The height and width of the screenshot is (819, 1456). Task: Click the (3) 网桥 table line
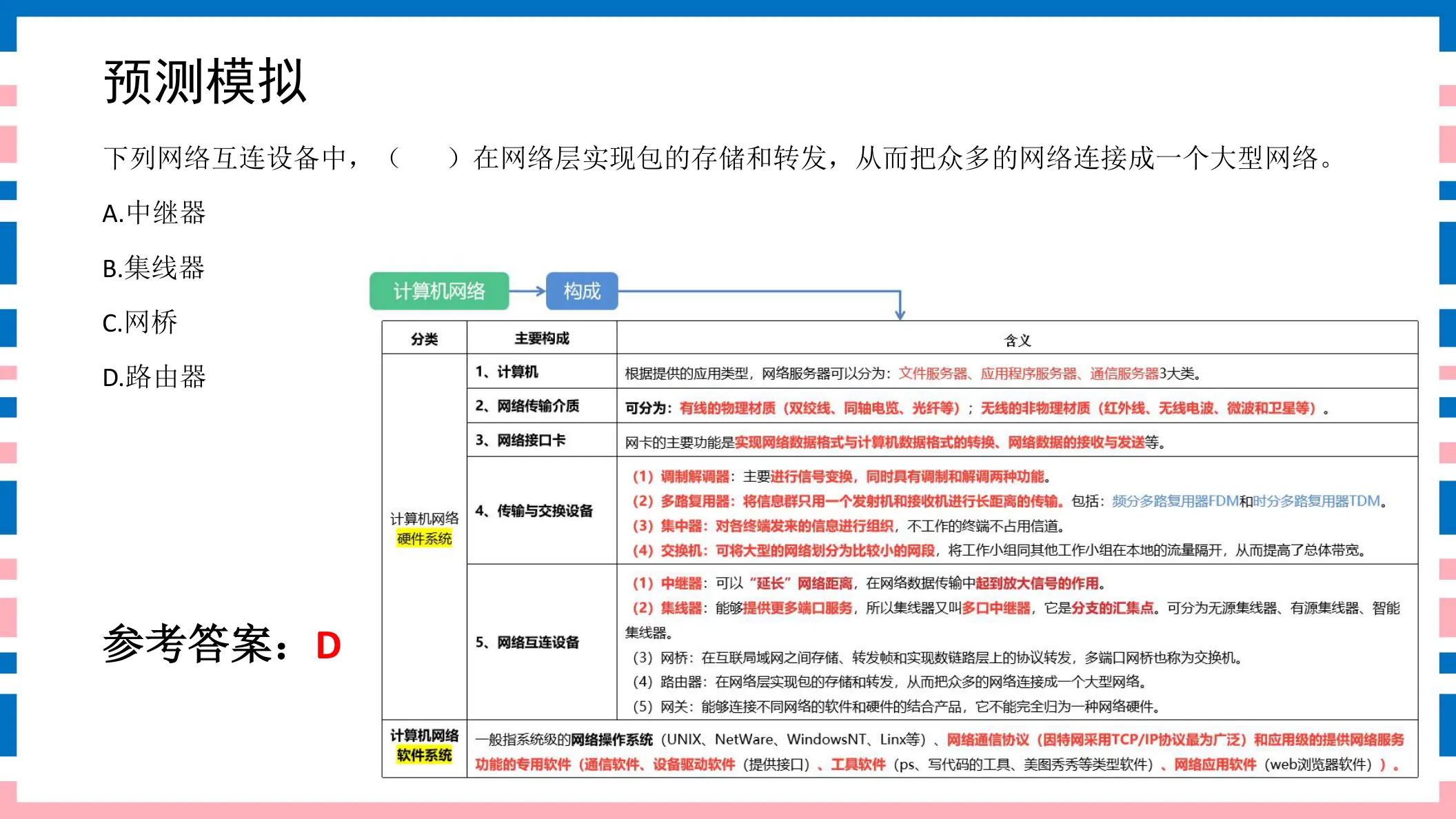[937, 658]
